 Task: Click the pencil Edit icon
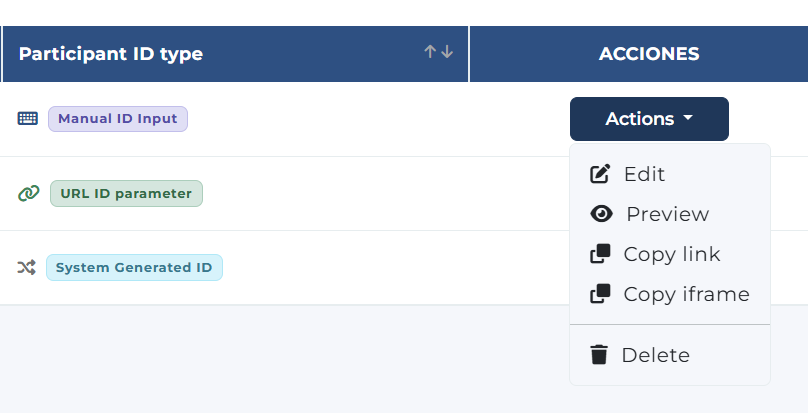[x=600, y=174]
